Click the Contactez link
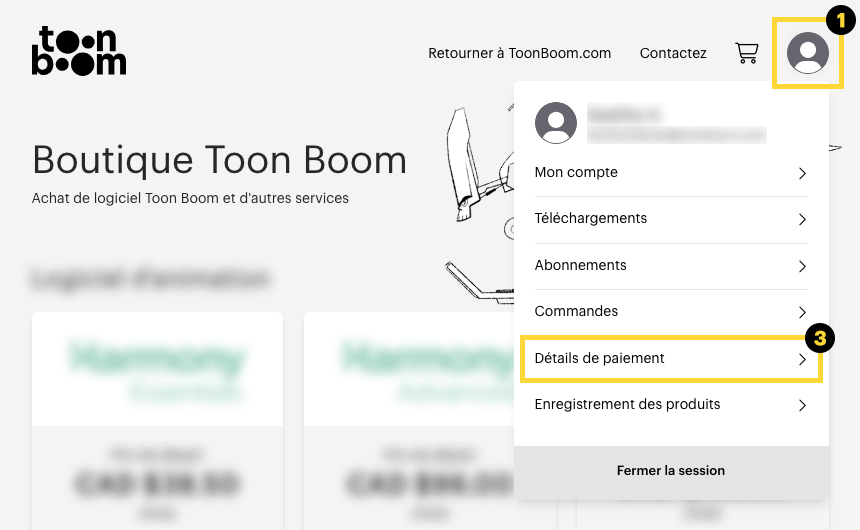The image size is (860, 530). click(x=673, y=53)
